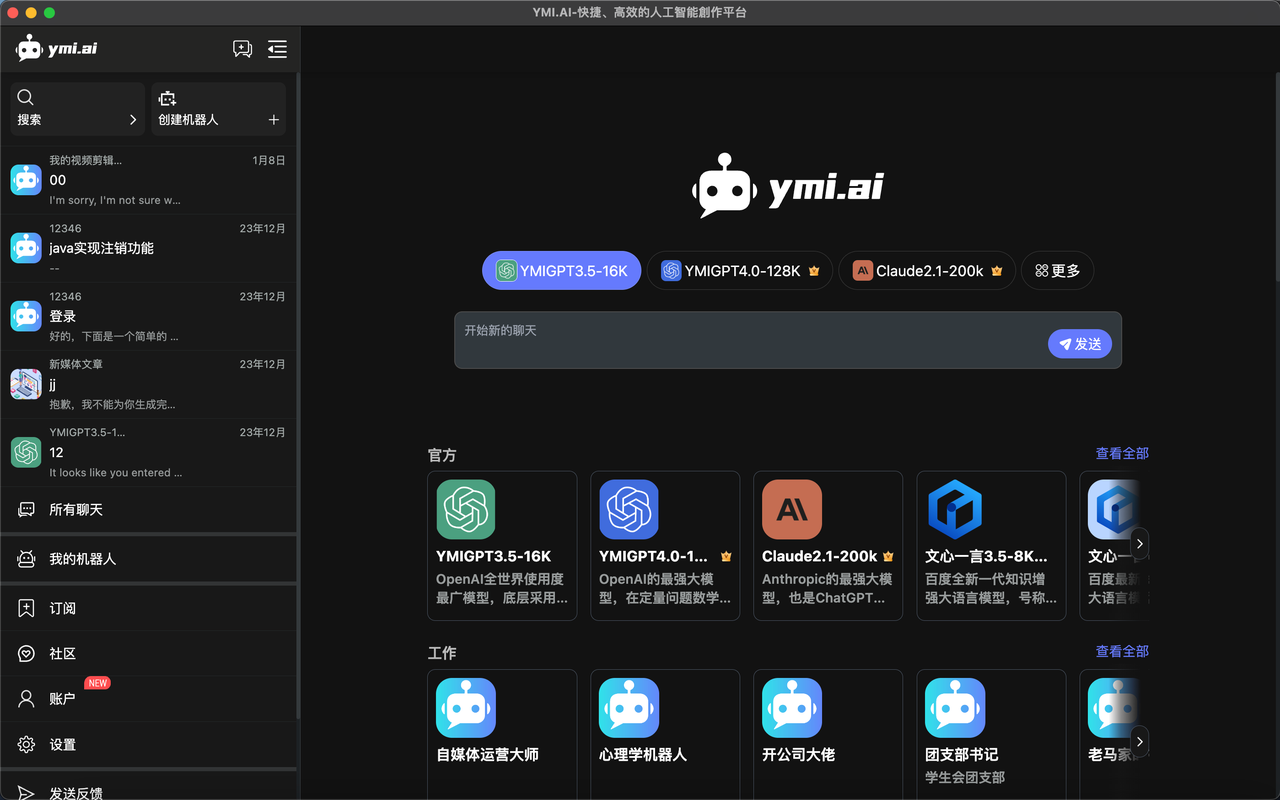Image resolution: width=1280 pixels, height=800 pixels.
Task: Open the YMIGPT3.5-16K OpenAI card icon
Action: (465, 509)
